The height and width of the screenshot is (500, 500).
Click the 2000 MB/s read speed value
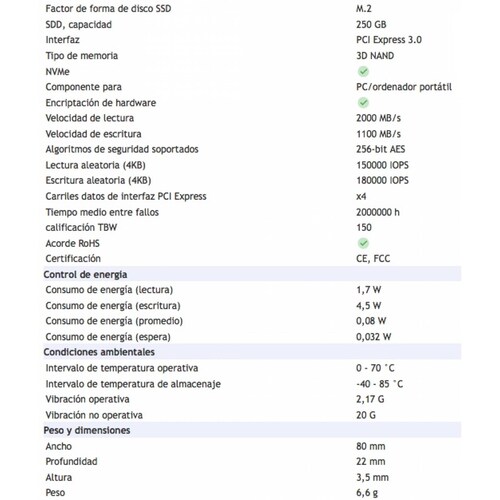(x=378, y=118)
